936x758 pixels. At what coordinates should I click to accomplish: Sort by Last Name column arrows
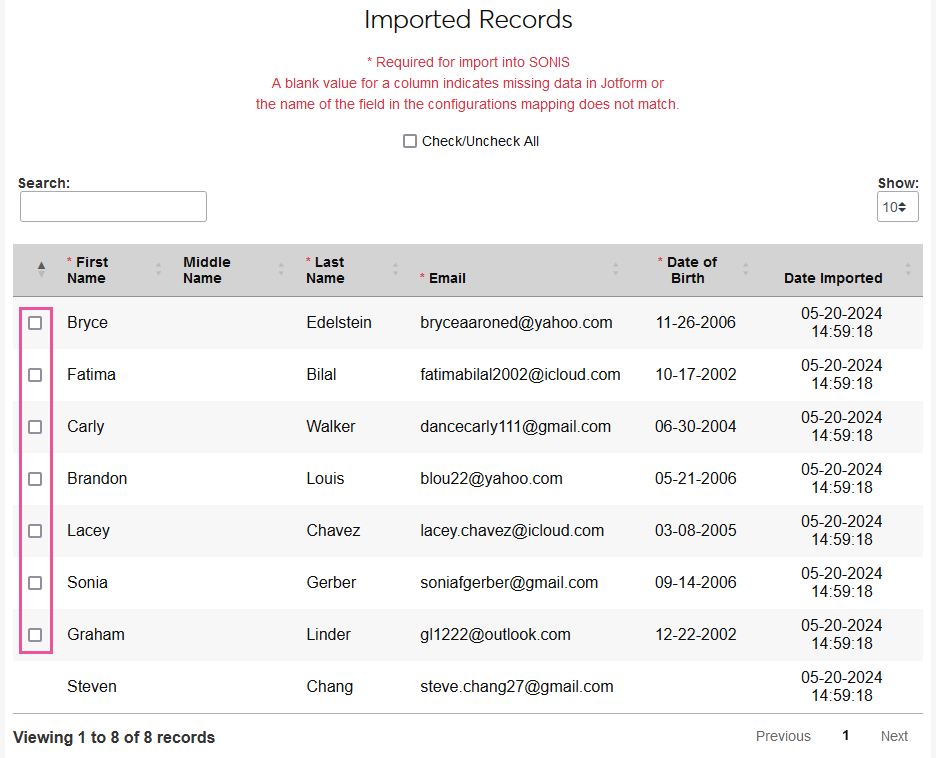(395, 270)
